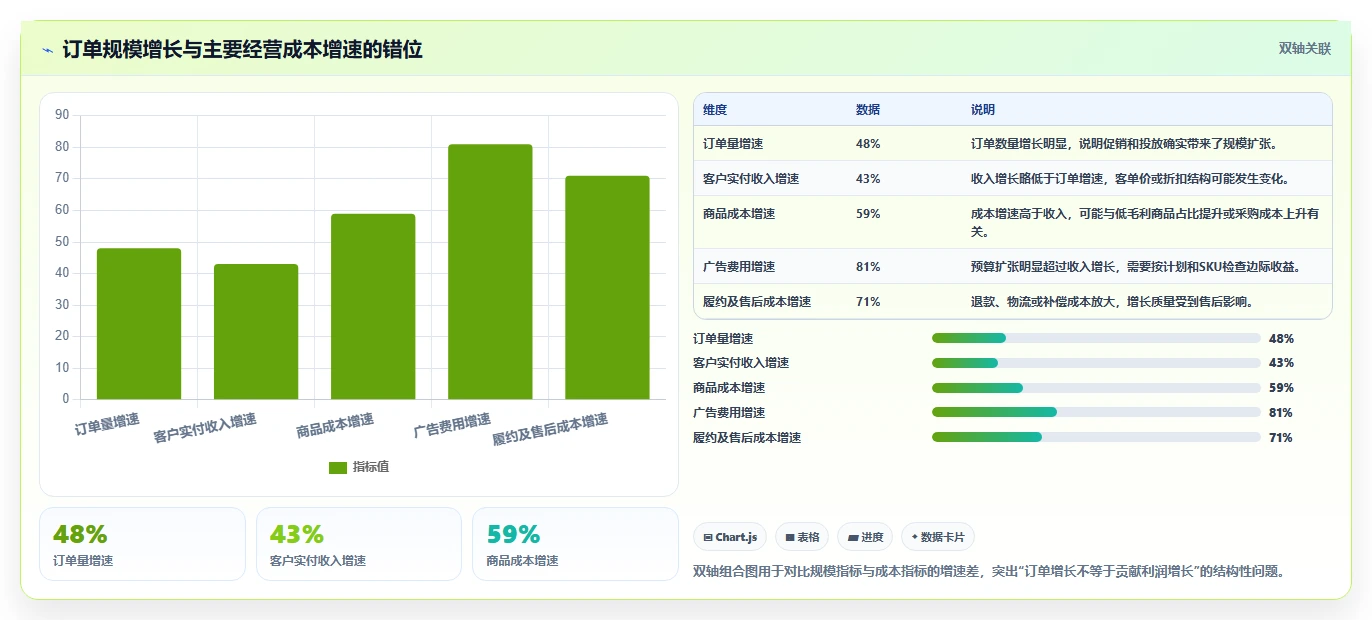Click the 71% value in the table
The width and height of the screenshot is (1372, 620).
(868, 301)
